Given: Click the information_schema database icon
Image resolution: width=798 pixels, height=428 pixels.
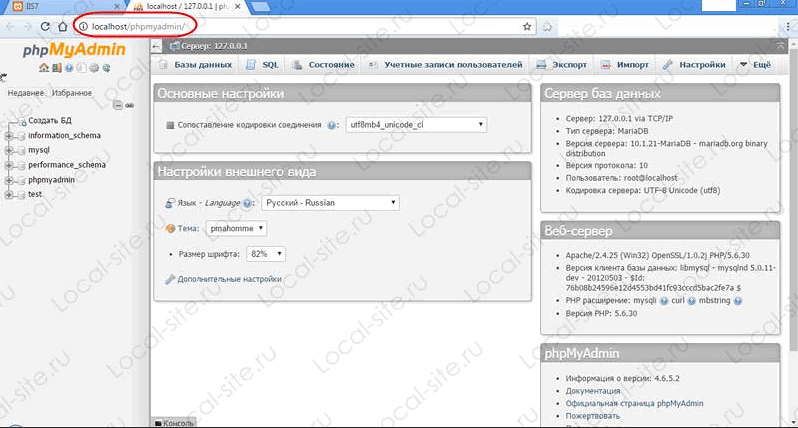Looking at the screenshot, I should 21,136.
